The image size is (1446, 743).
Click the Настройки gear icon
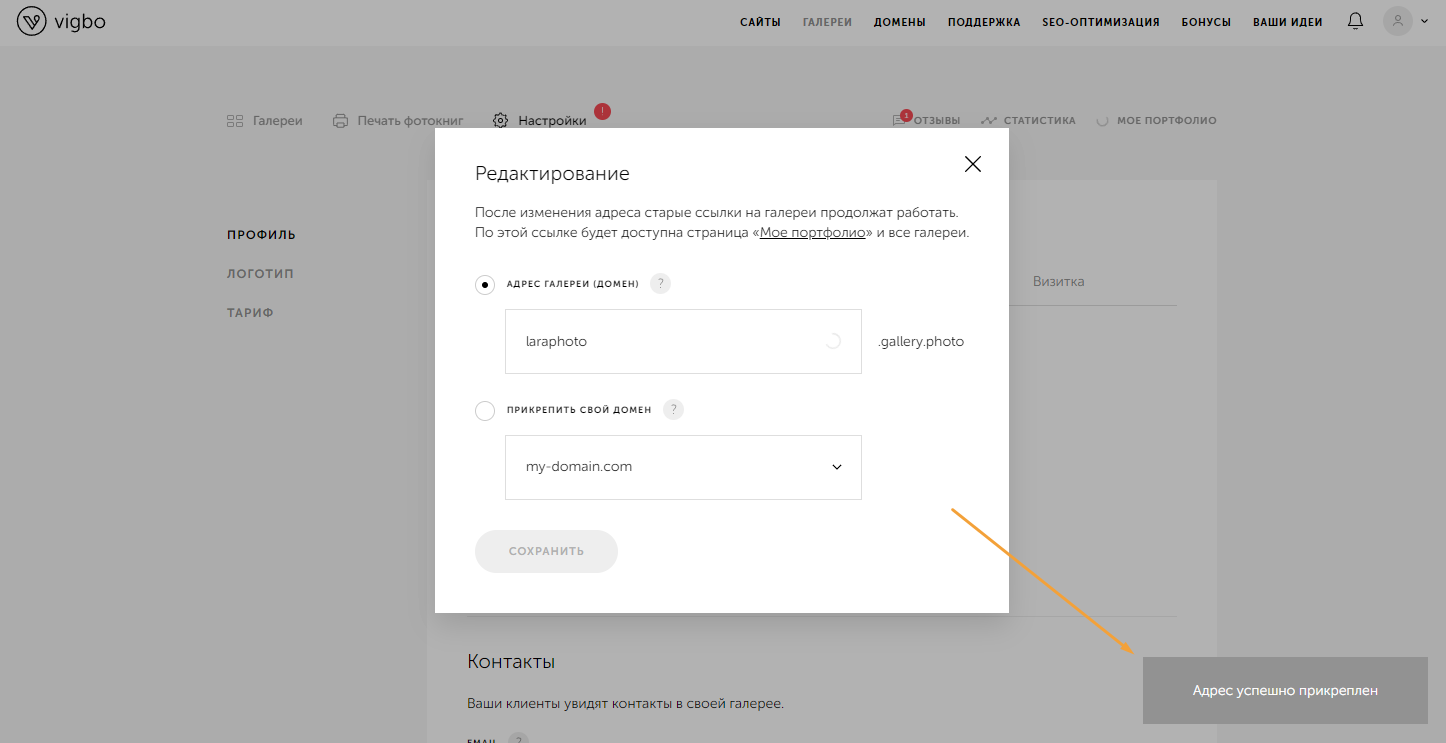pos(500,121)
